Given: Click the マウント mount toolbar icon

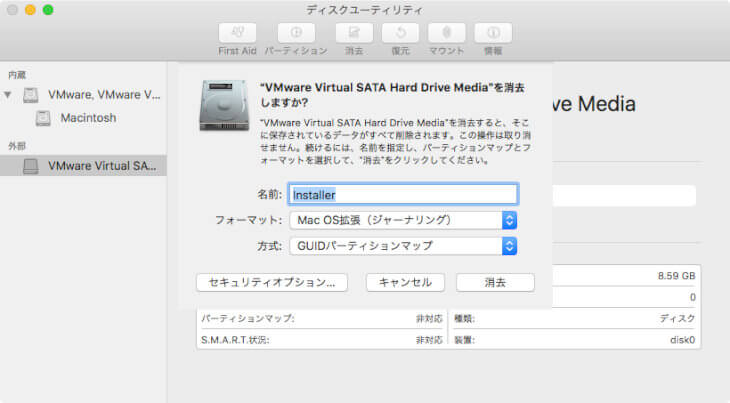Looking at the screenshot, I should (446, 33).
